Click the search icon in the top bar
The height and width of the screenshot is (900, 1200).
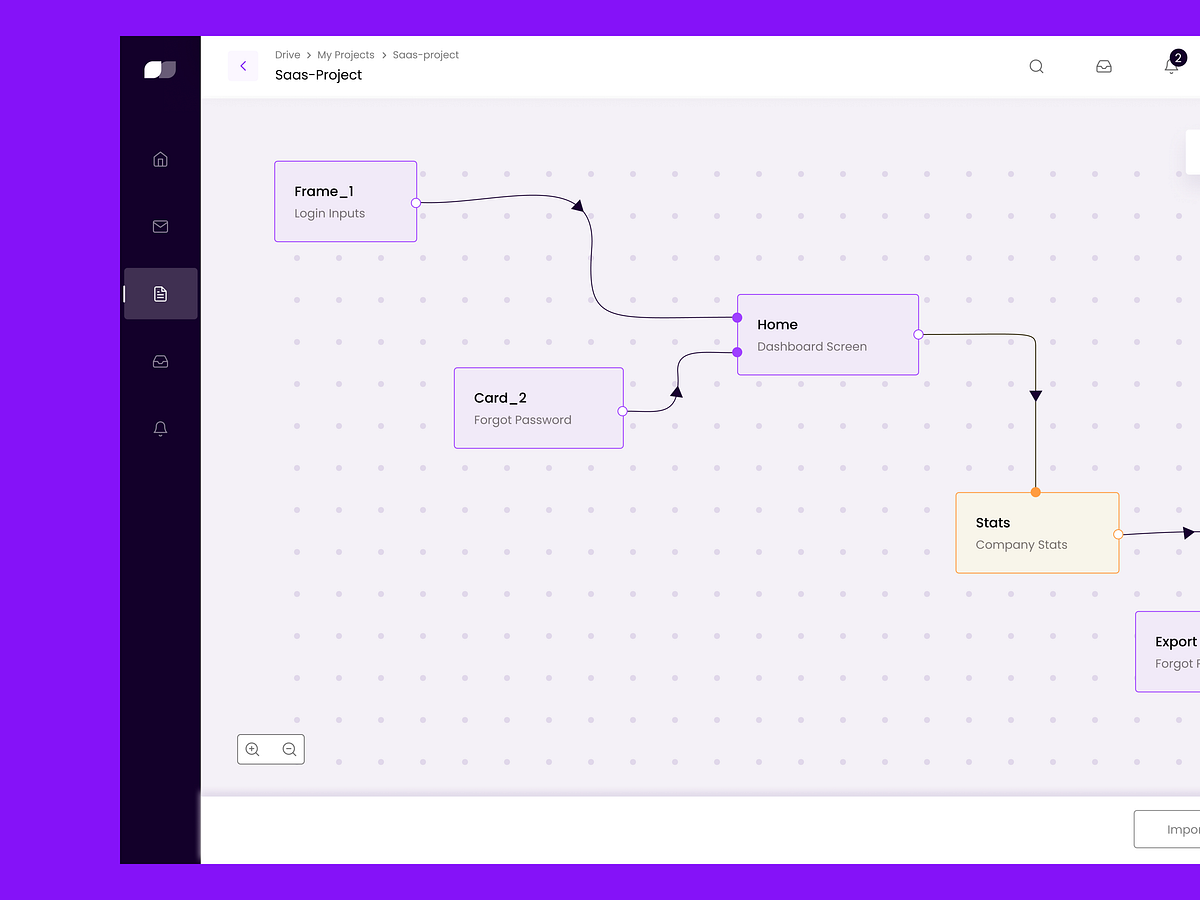[1036, 66]
